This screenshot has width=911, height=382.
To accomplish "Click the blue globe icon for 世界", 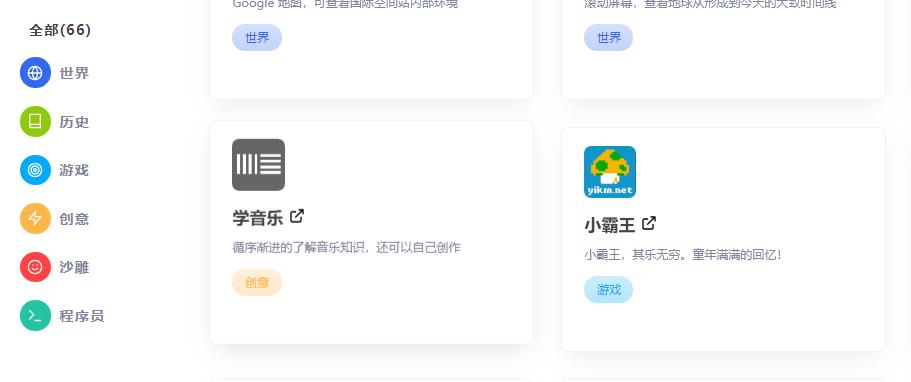I will pos(35,73).
